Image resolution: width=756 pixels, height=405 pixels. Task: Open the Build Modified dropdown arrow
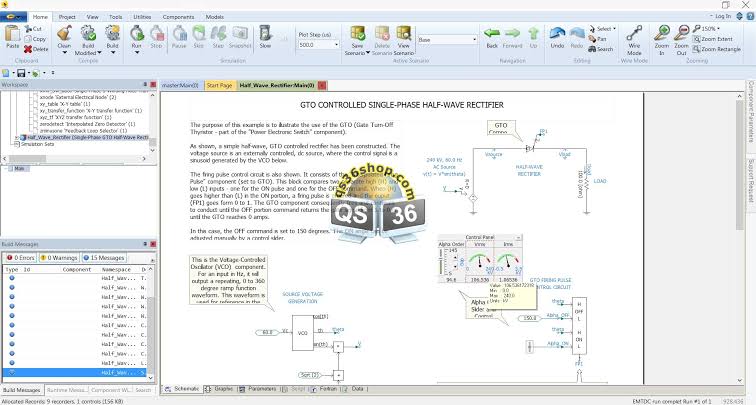point(99,53)
